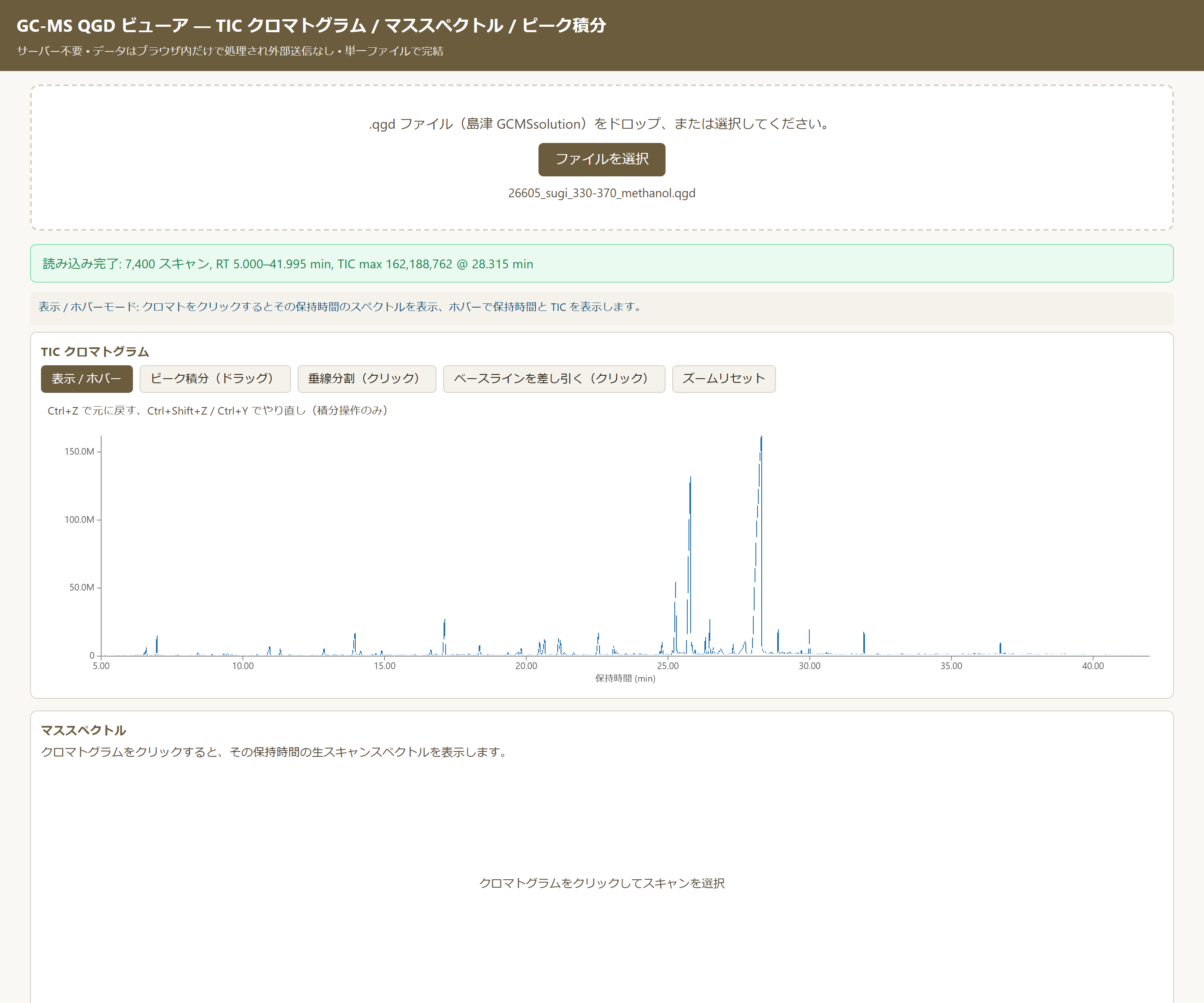The width and height of the screenshot is (1204, 1003).
Task: Click the 50.0M y-axis tick label
Action: tap(82, 588)
